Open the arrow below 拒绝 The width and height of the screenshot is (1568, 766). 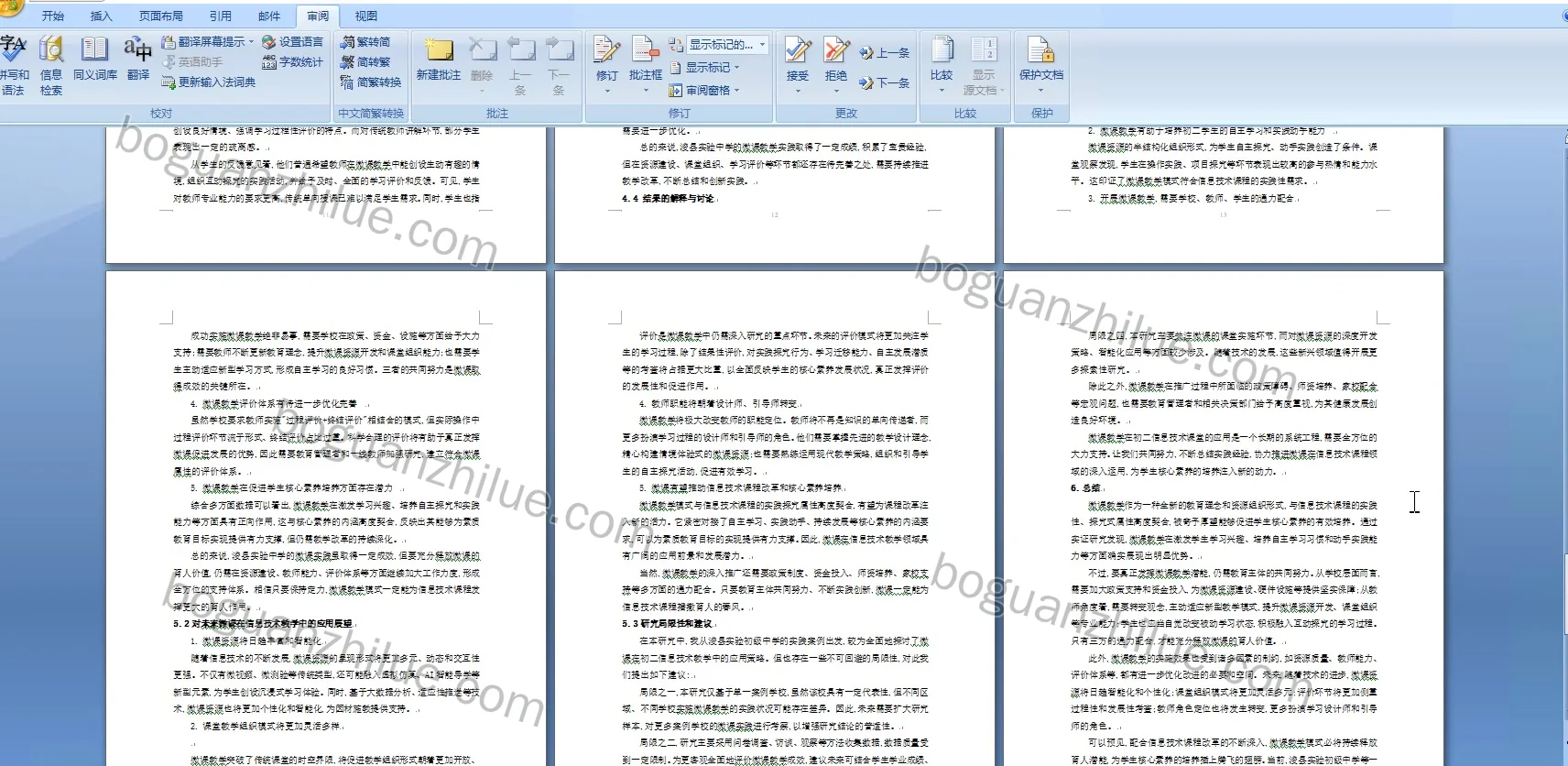(836, 91)
